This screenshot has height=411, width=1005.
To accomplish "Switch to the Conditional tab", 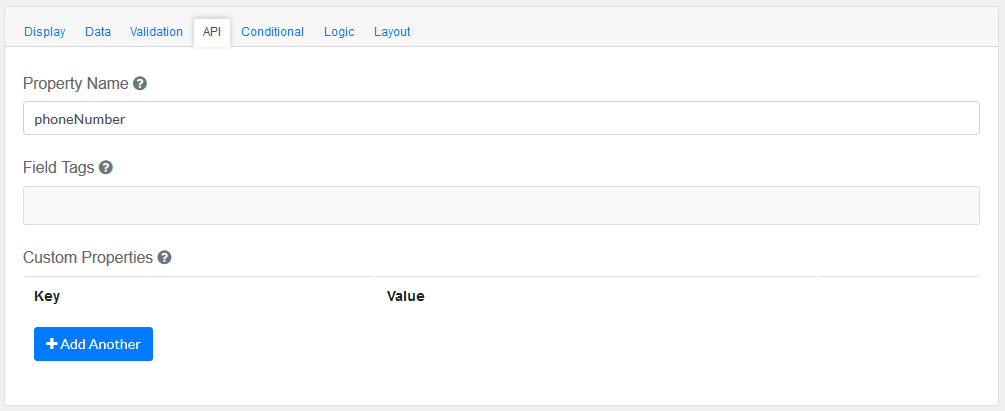I will coord(272,32).
